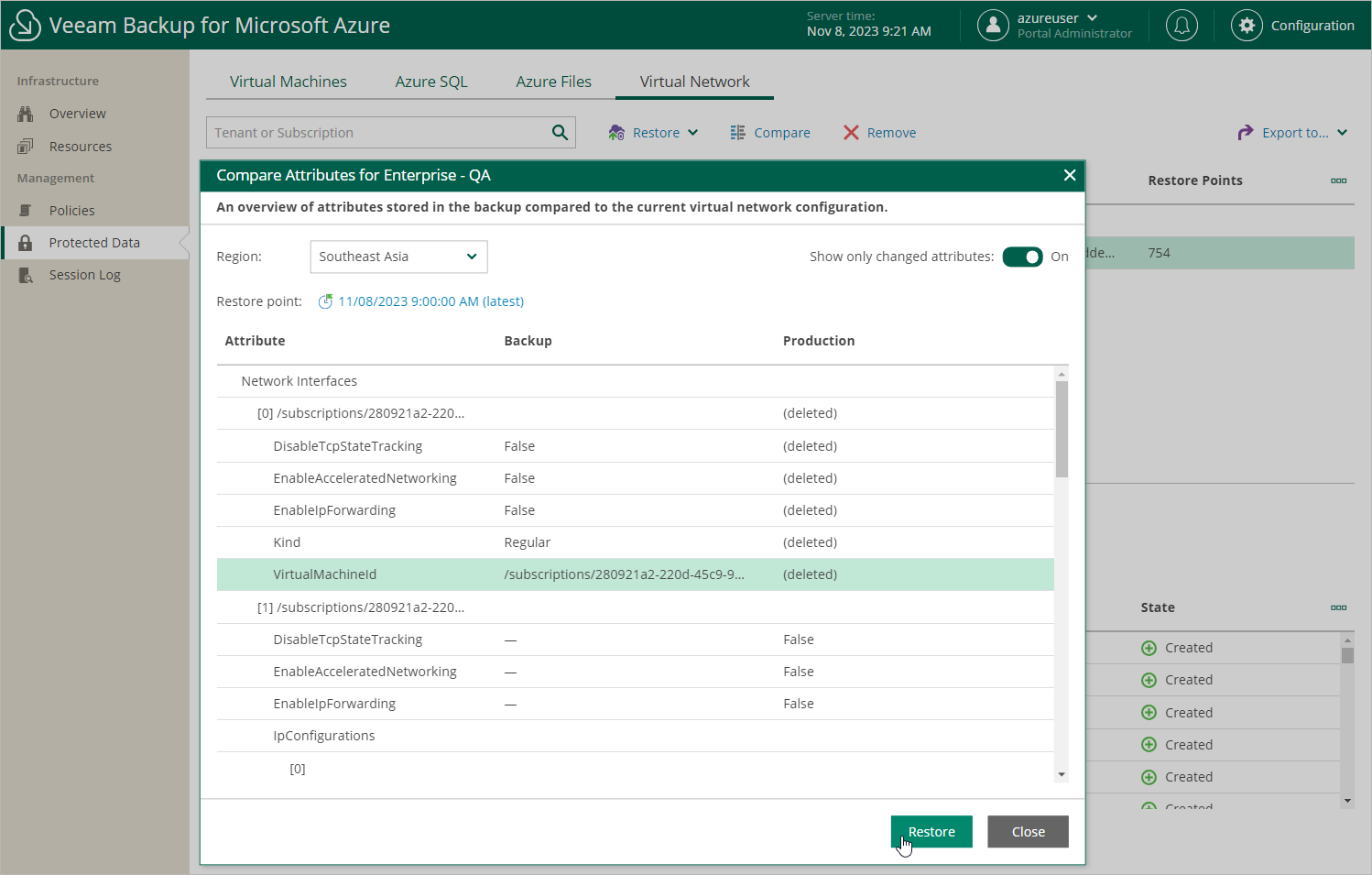The width and height of the screenshot is (1372, 875).
Task: Click the Production column header
Action: click(x=819, y=341)
